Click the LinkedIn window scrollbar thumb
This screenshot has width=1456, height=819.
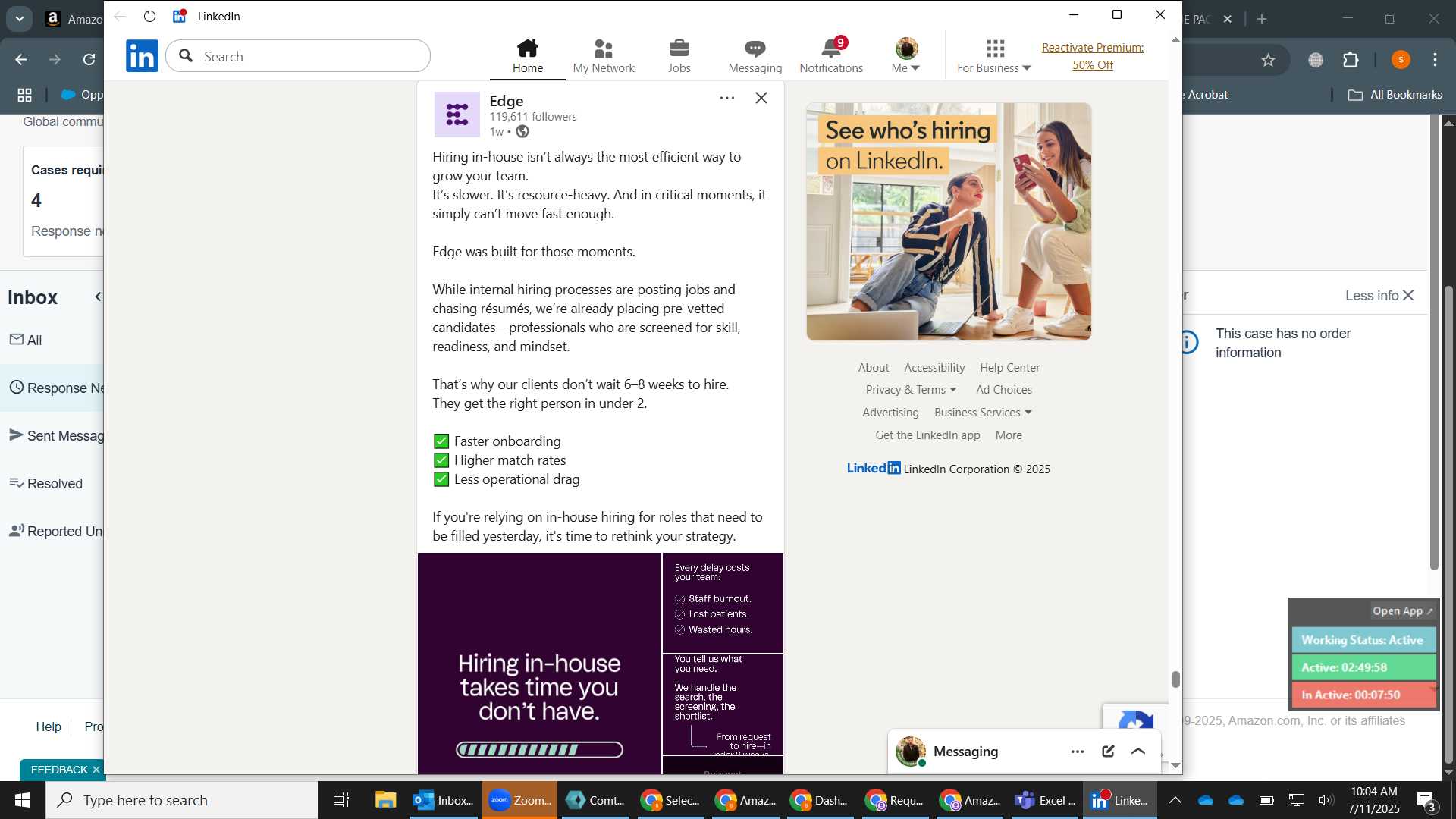tap(1175, 679)
